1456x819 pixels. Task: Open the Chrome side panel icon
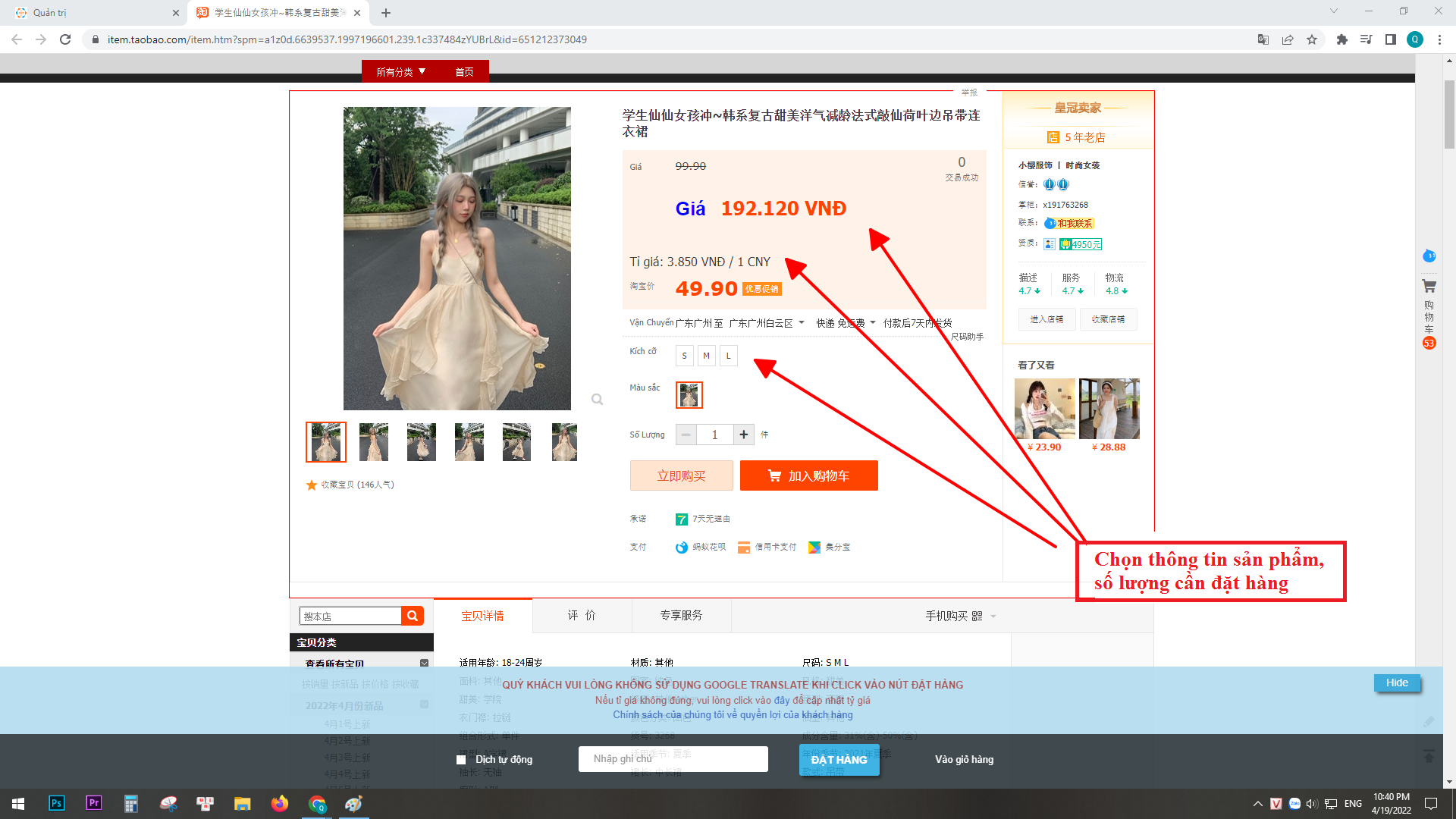[x=1391, y=39]
